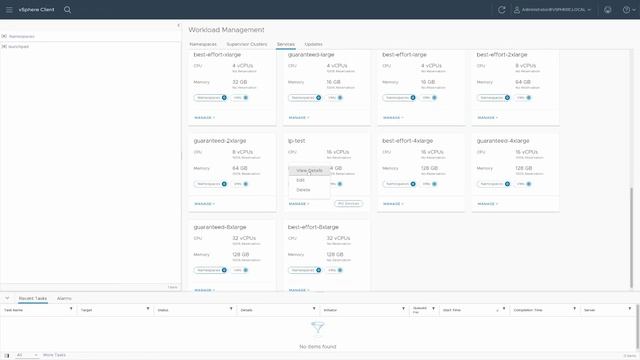Viewport: 640px width, 360px height.
Task: Switch to the Recent Tasks tab
Action: (x=33, y=299)
